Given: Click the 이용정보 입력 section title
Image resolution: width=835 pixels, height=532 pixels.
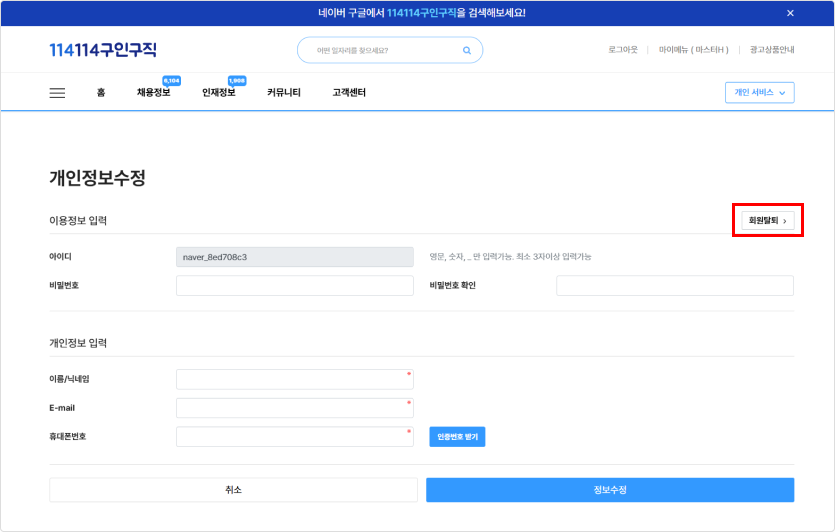Looking at the screenshot, I should click(78, 220).
